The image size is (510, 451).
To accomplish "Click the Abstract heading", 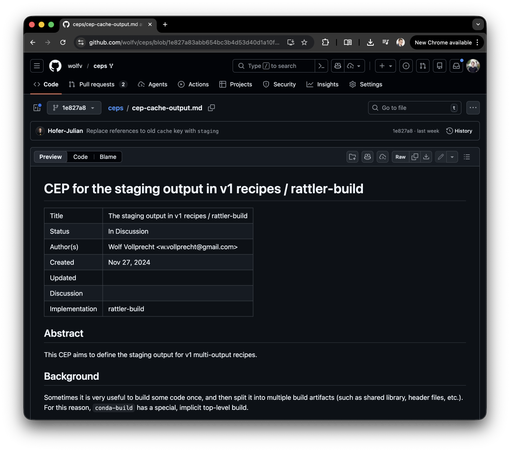I will tap(64, 333).
